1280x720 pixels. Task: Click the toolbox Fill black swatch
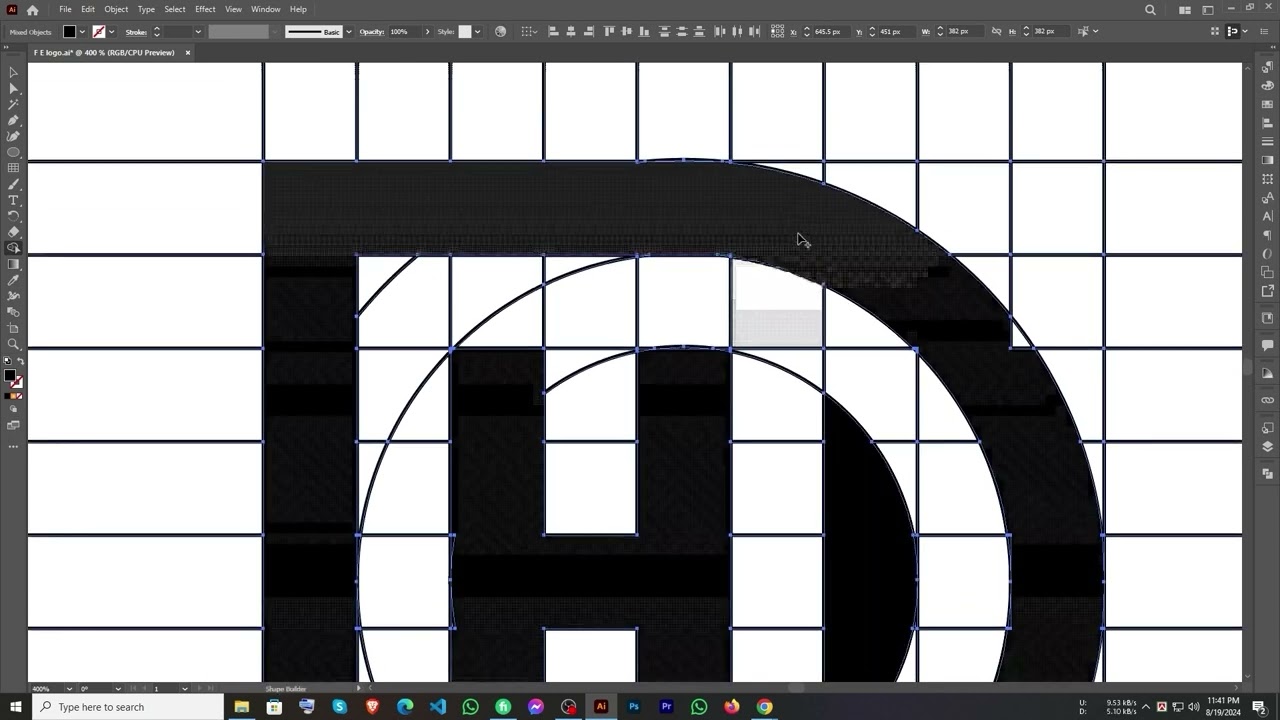coord(9,376)
